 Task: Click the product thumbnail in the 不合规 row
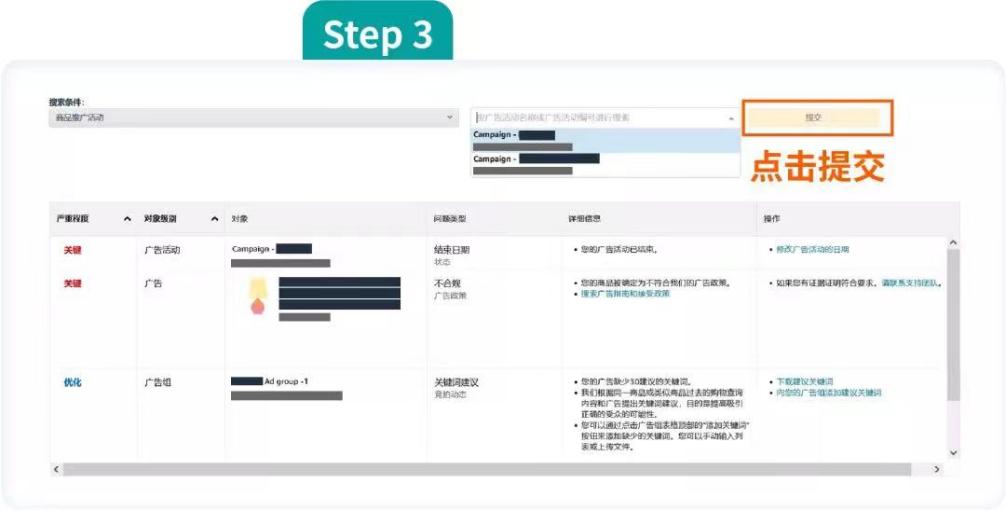(258, 297)
